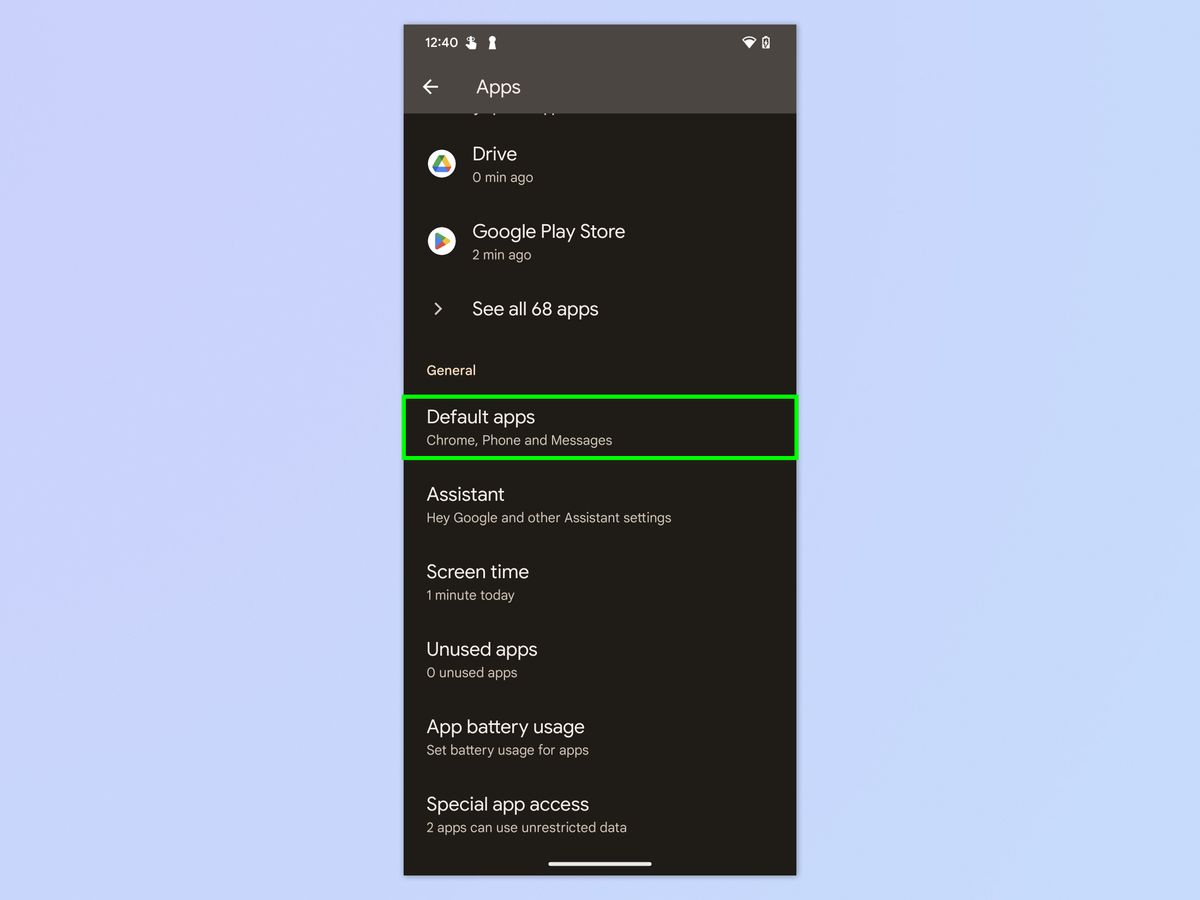
Task: Tap See all 68 apps
Action: click(535, 309)
